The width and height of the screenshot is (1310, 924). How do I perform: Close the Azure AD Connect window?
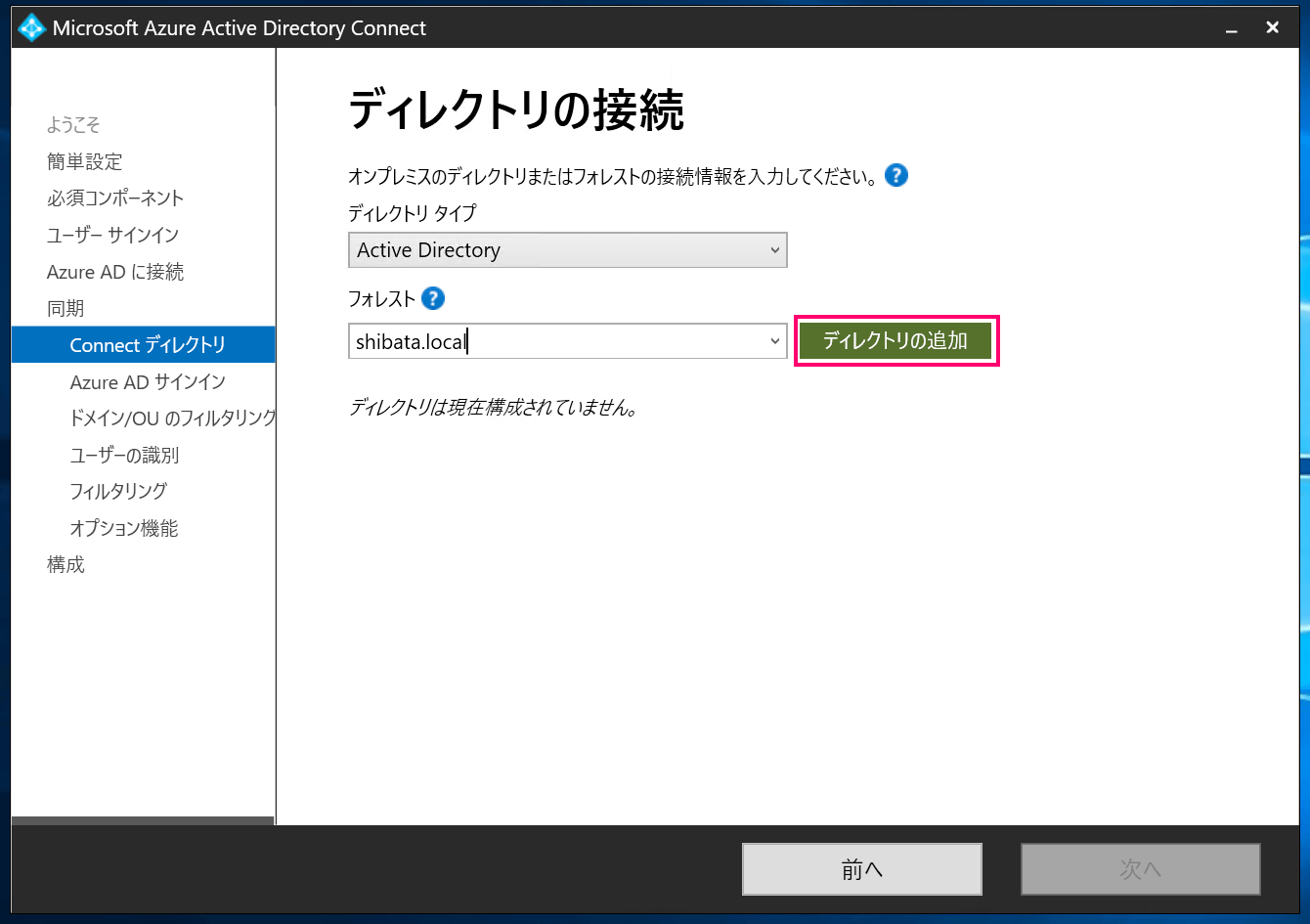point(1272,28)
